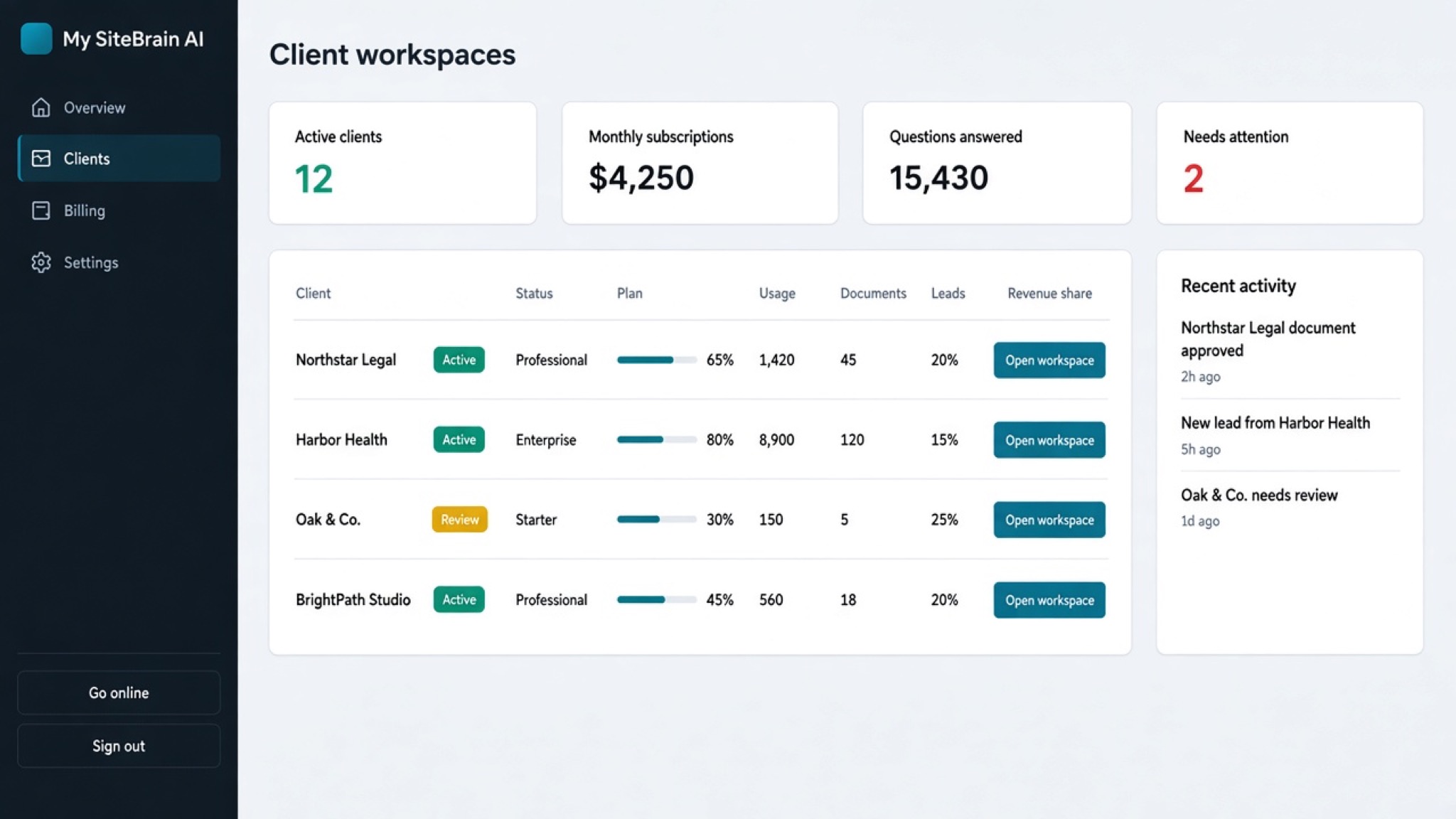Click the Northstar Legal client name
Viewport: 1456px width, 819px height.
346,360
